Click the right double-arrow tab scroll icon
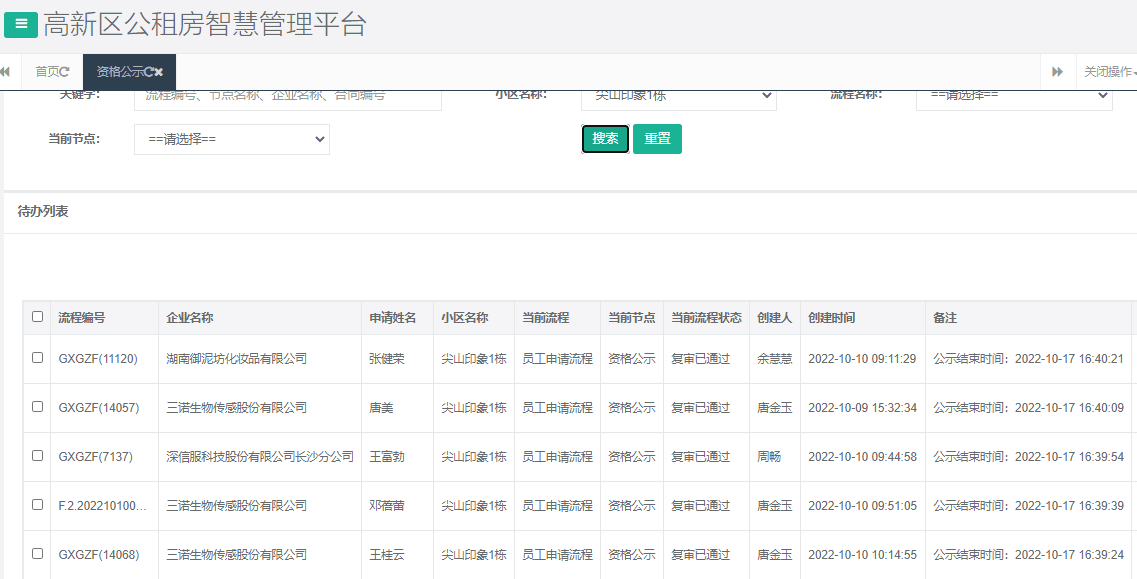Viewport: 1137px width, 579px height. (1059, 72)
